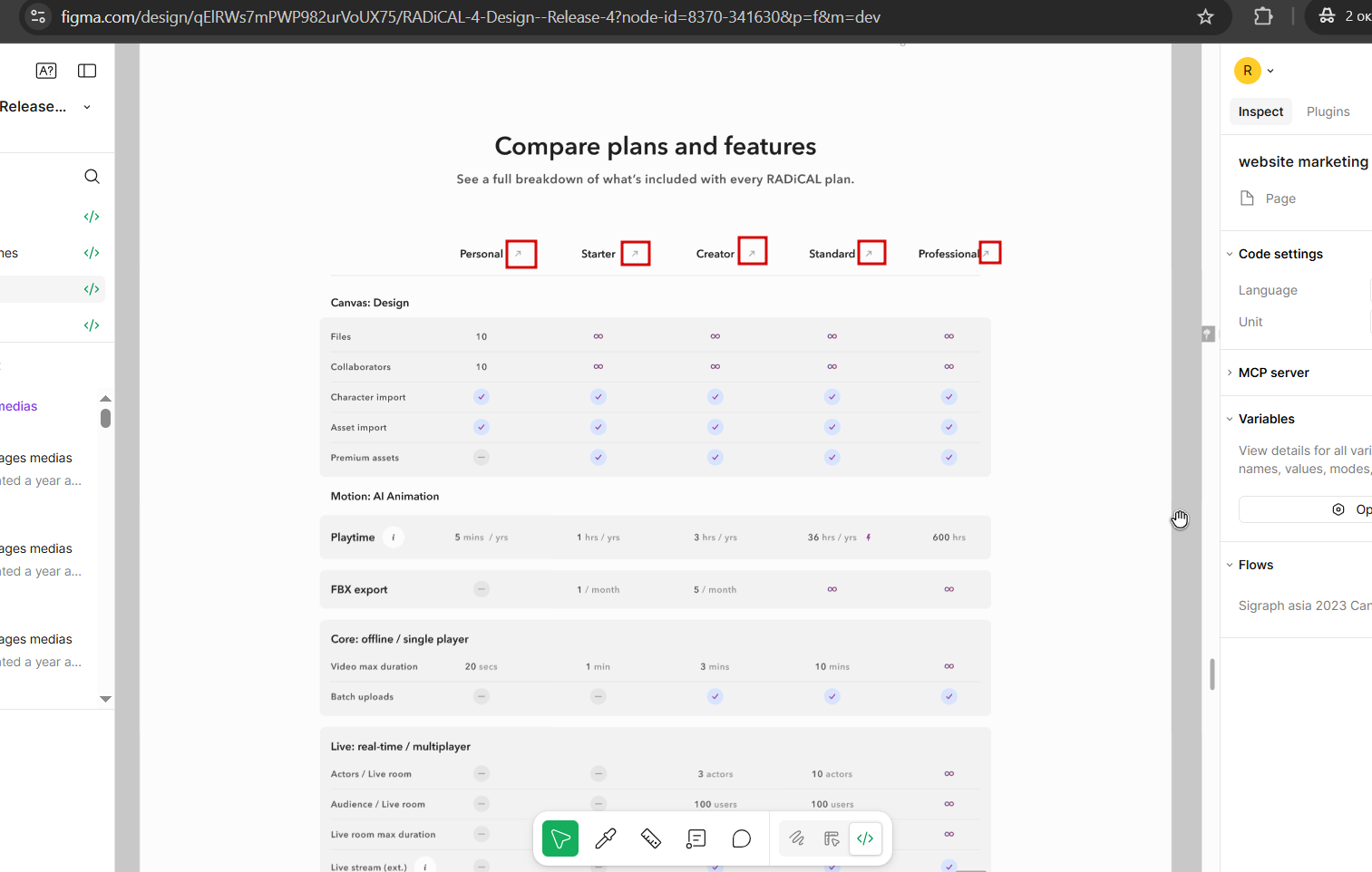The width and height of the screenshot is (1372, 872).
Task: Click the Personal check mark for Character import
Action: point(482,397)
